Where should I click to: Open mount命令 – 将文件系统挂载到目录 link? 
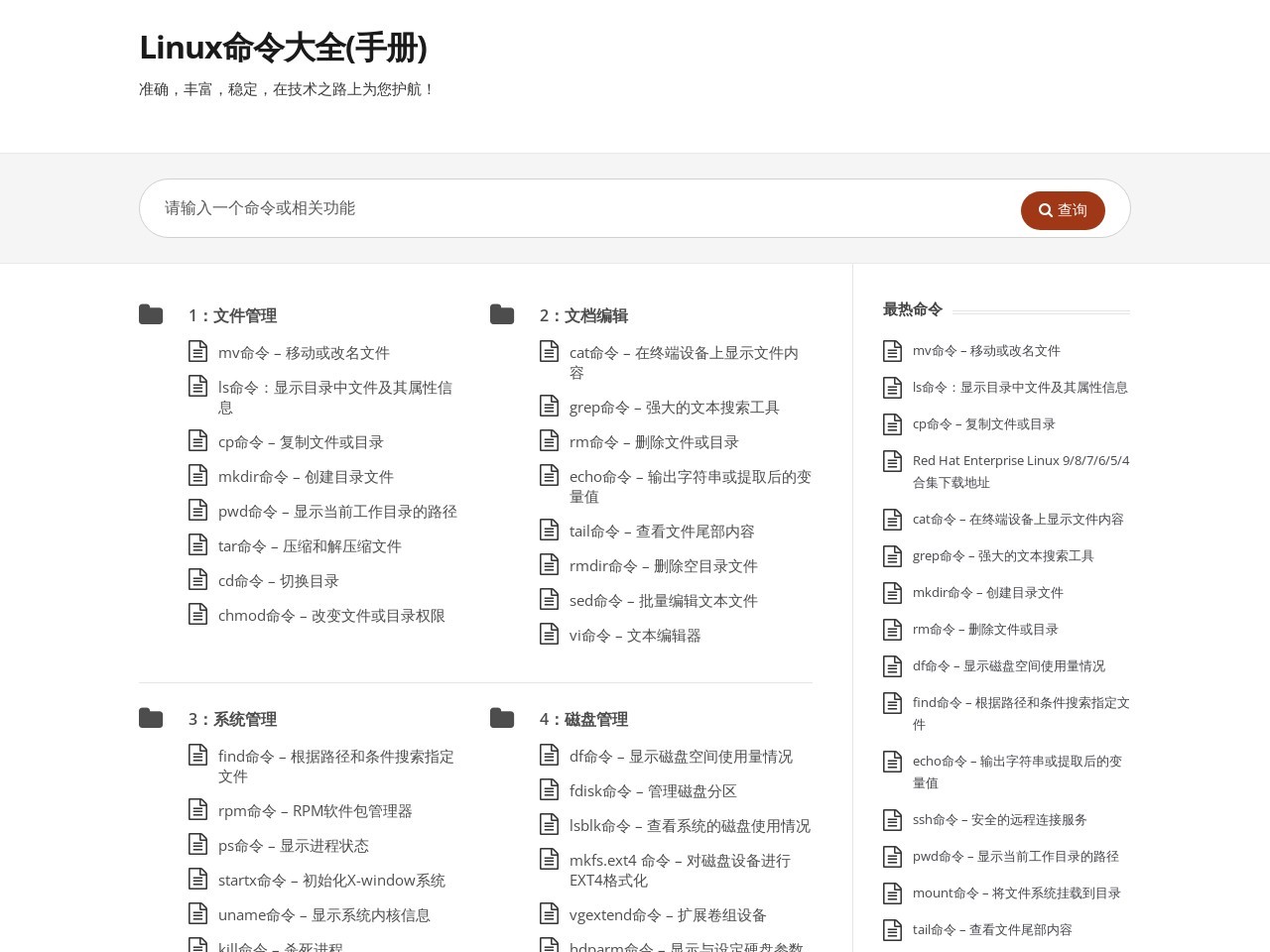point(1017,893)
